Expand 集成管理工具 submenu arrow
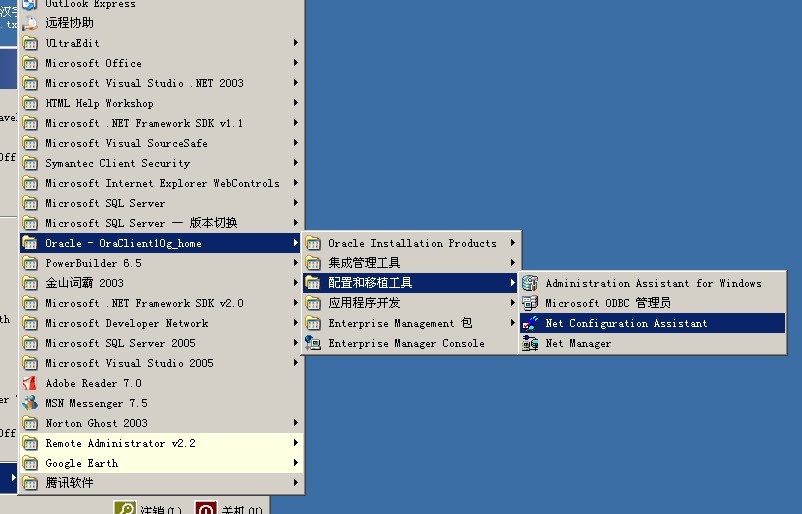 (513, 263)
